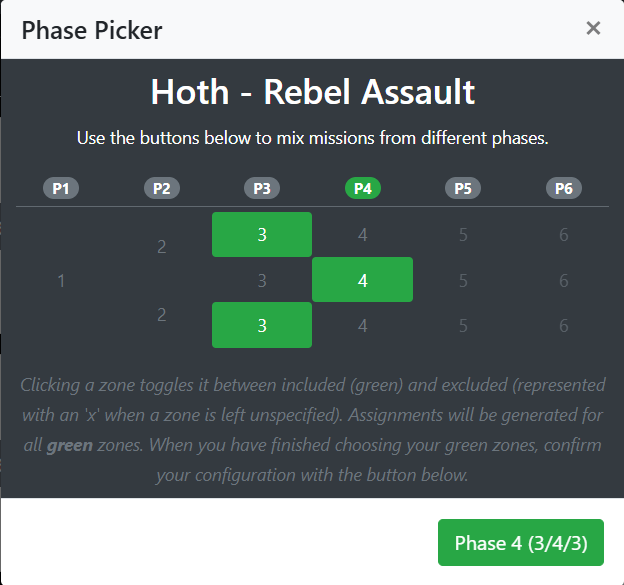The height and width of the screenshot is (585, 624).
Task: Include the top-row zone 5
Action: point(463,235)
